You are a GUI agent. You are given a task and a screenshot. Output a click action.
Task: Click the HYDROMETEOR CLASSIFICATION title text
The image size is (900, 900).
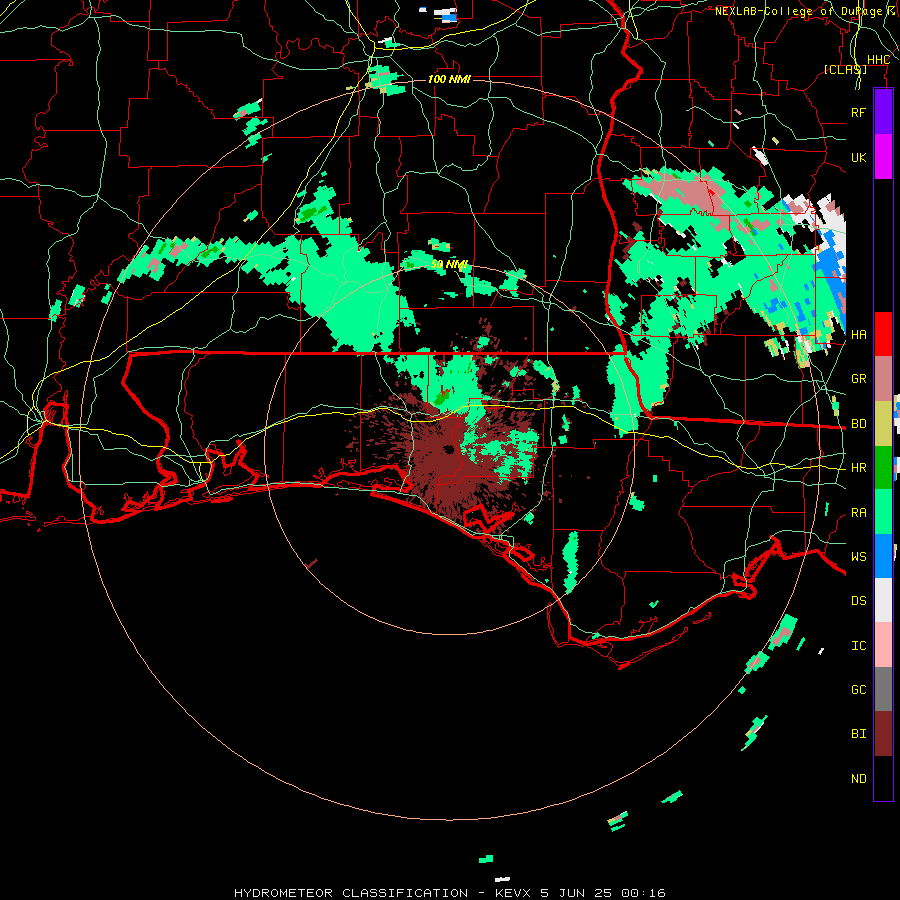[351, 893]
